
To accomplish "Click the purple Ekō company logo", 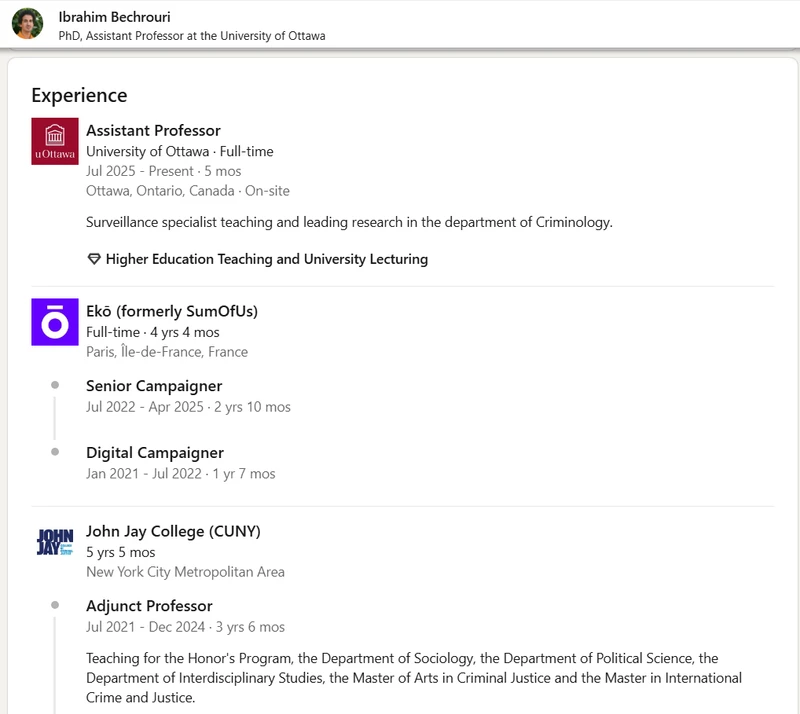I will tap(55, 322).
